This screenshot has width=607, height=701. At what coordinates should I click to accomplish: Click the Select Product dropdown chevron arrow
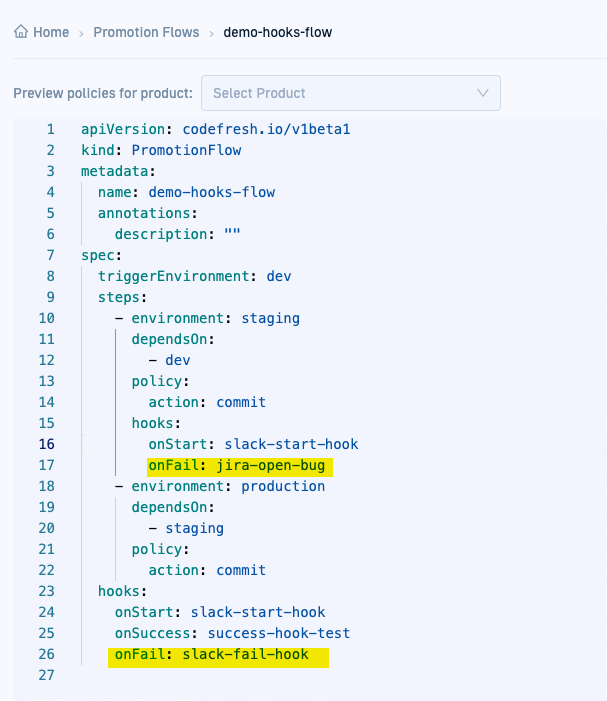coord(483,93)
